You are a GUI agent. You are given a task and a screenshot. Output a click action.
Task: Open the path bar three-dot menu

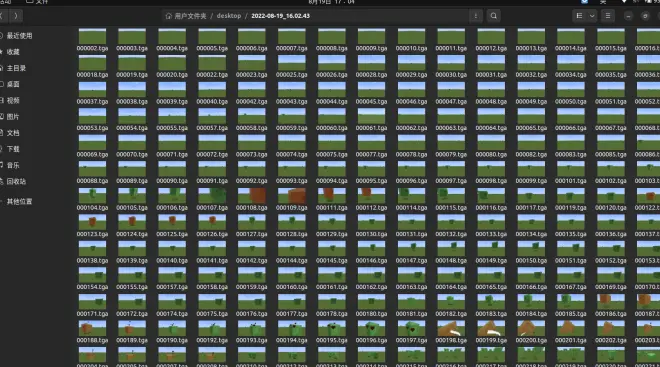pyautogui.click(x=476, y=16)
